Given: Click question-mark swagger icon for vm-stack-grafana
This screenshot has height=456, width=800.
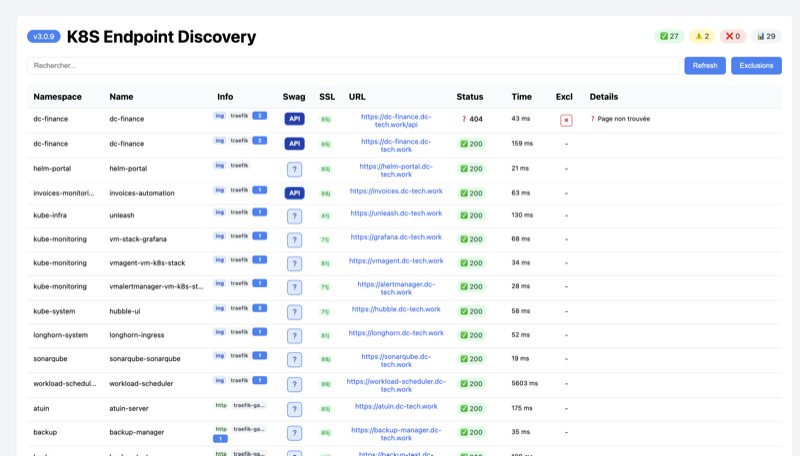Looking at the screenshot, I should [294, 240].
